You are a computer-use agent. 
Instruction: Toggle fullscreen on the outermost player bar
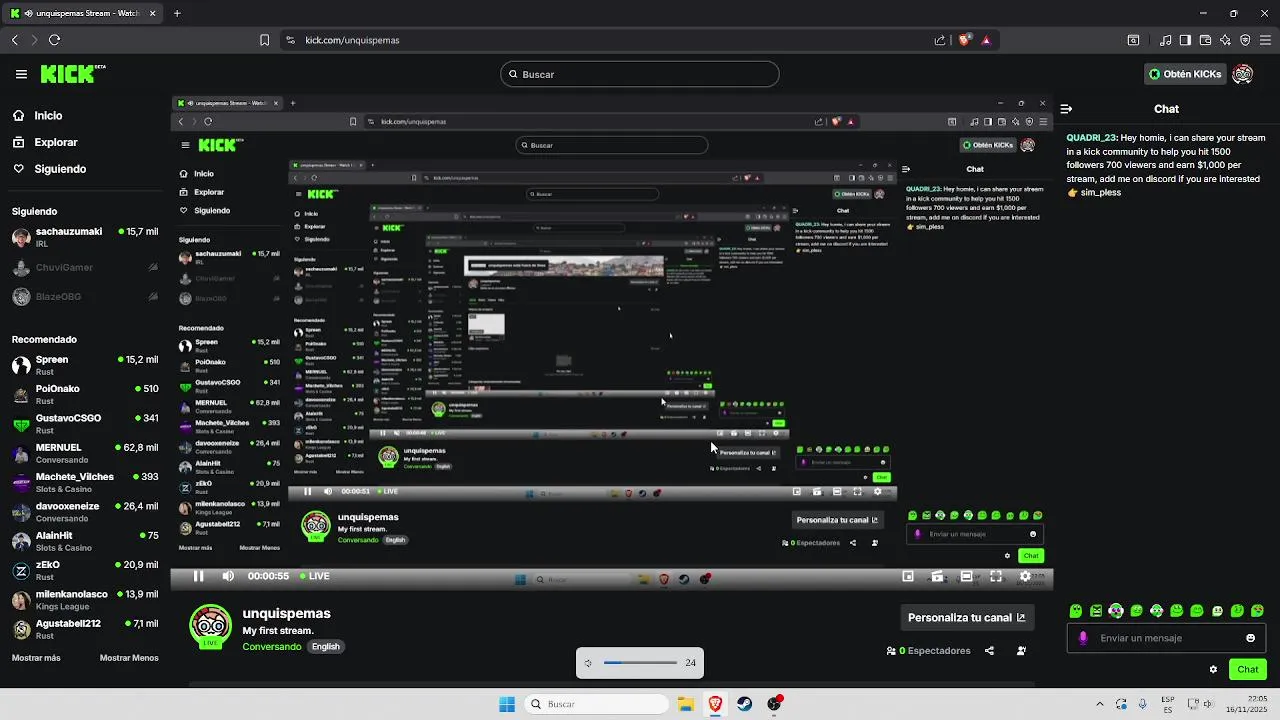coord(996,577)
